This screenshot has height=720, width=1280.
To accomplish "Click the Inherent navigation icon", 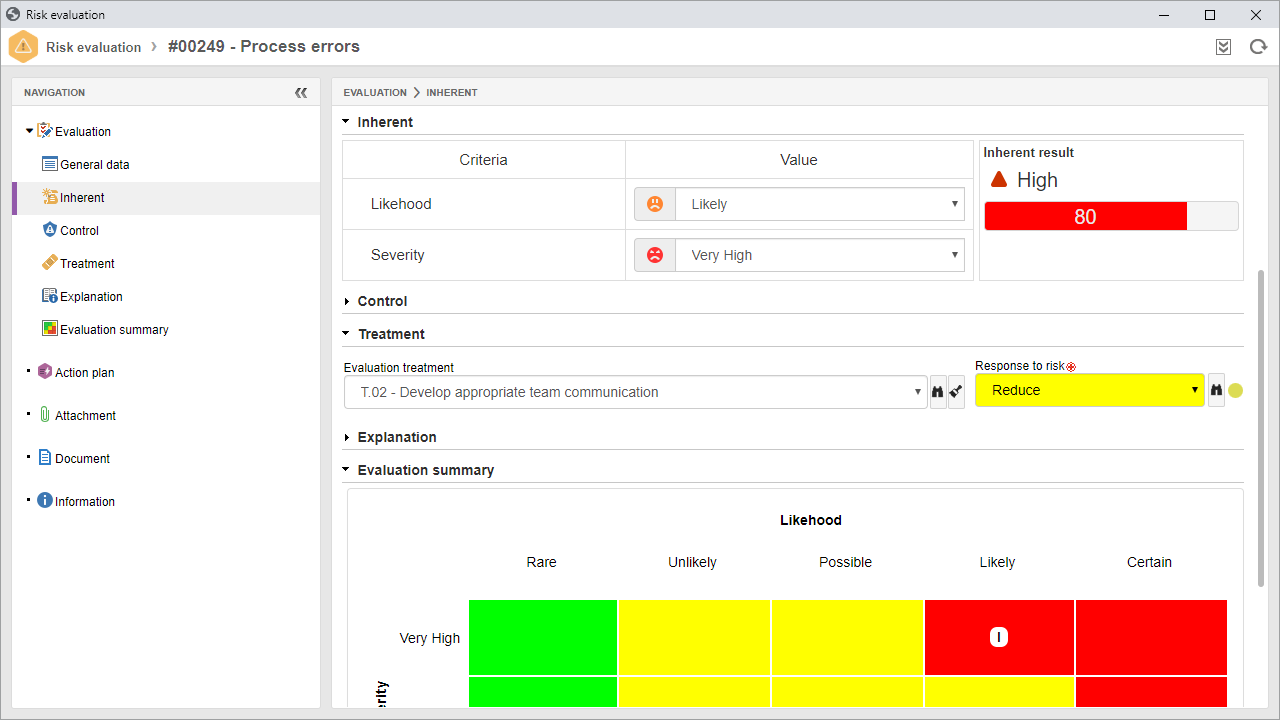I will point(50,197).
